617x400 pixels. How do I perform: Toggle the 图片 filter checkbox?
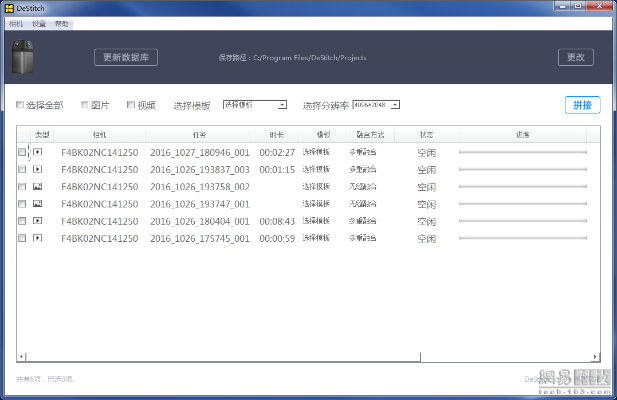click(x=84, y=105)
